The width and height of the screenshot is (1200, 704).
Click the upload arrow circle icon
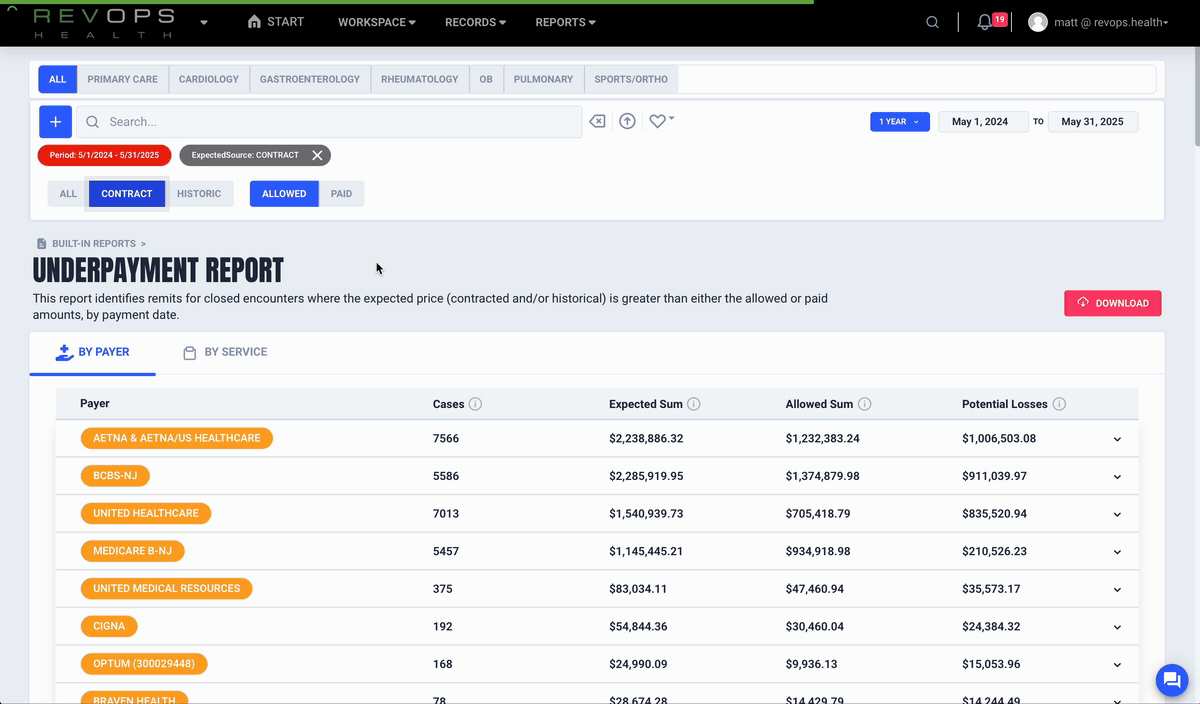point(627,121)
